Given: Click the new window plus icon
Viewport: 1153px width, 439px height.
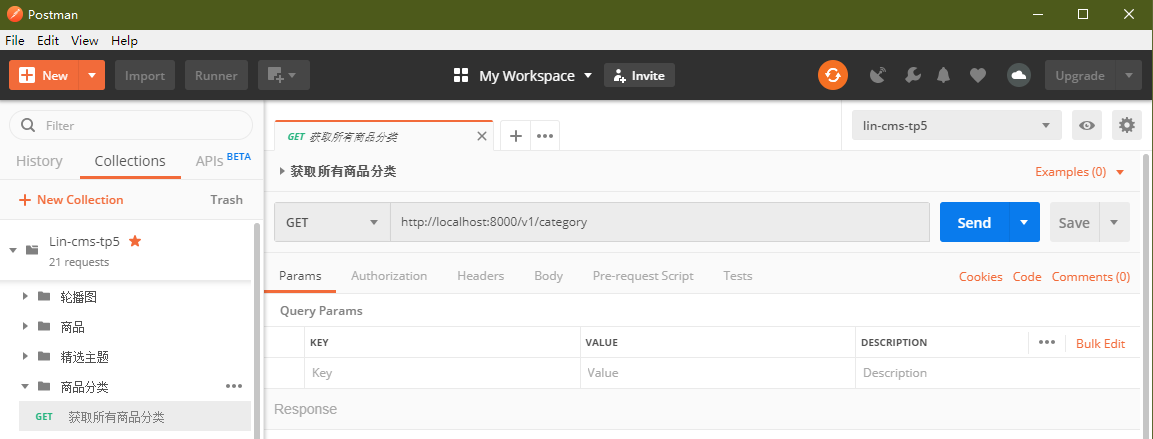Looking at the screenshot, I should pyautogui.click(x=283, y=75).
